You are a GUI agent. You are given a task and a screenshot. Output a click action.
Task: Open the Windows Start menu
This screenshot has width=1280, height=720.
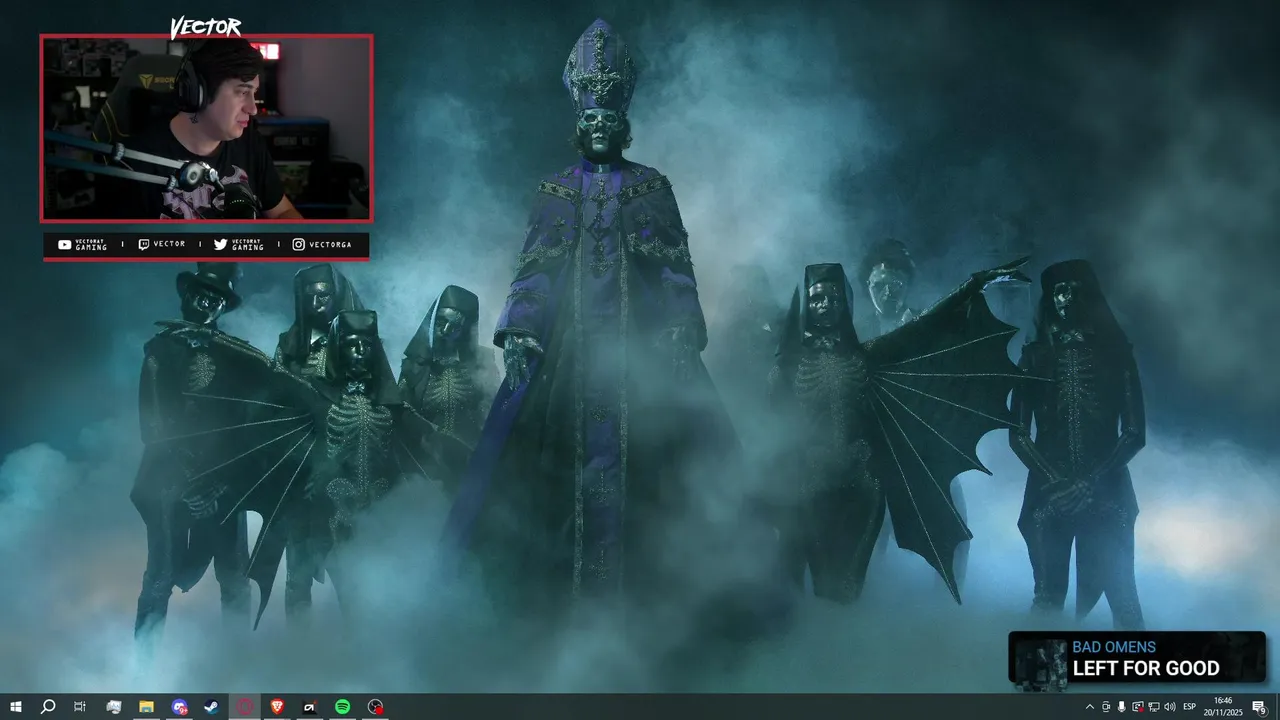(x=15, y=707)
